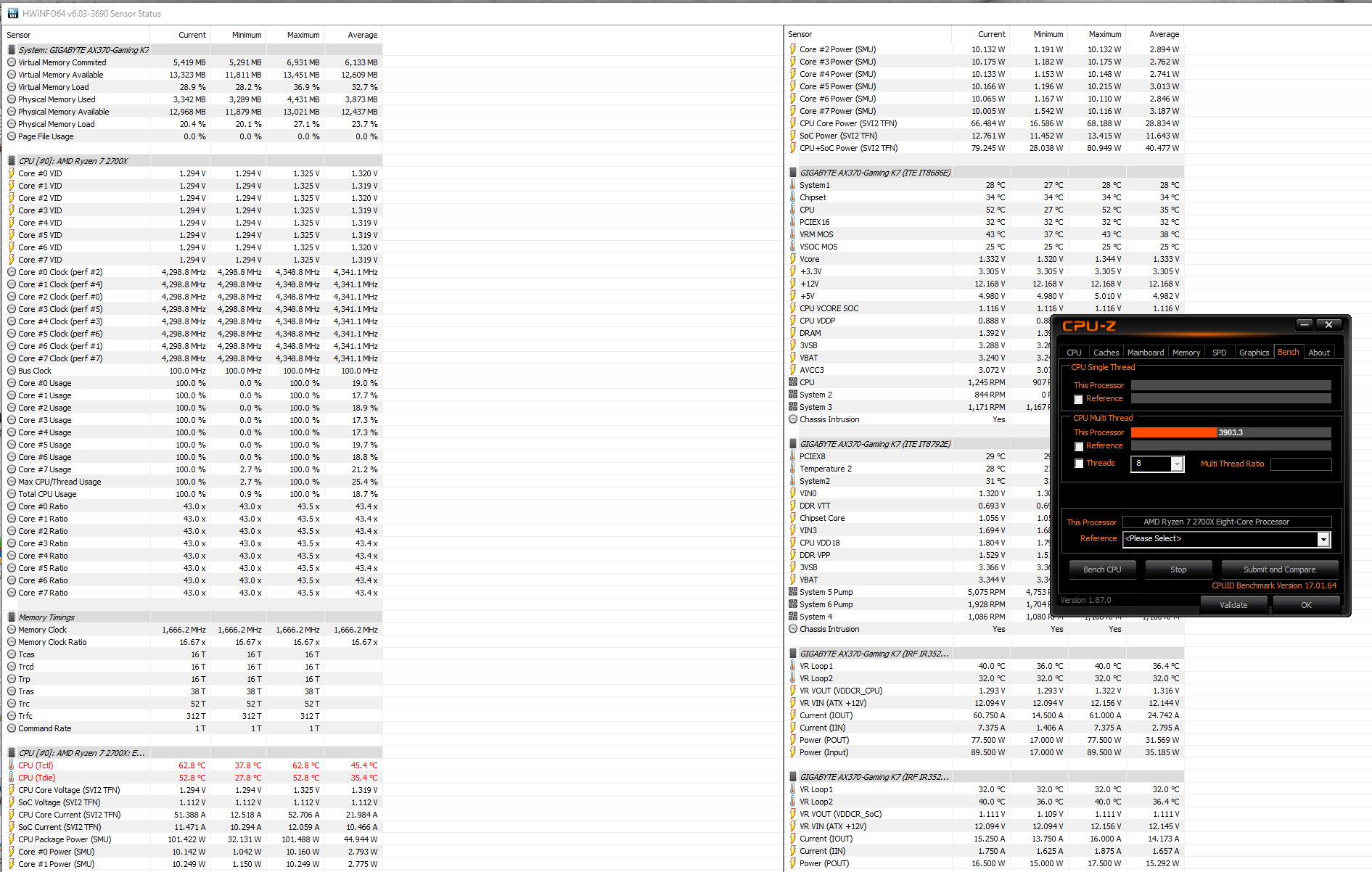Image resolution: width=1372 pixels, height=872 pixels.
Task: Click the CPU [#0] AMD Ryzen 7 2700X section icon
Action: pyautogui.click(x=12, y=161)
